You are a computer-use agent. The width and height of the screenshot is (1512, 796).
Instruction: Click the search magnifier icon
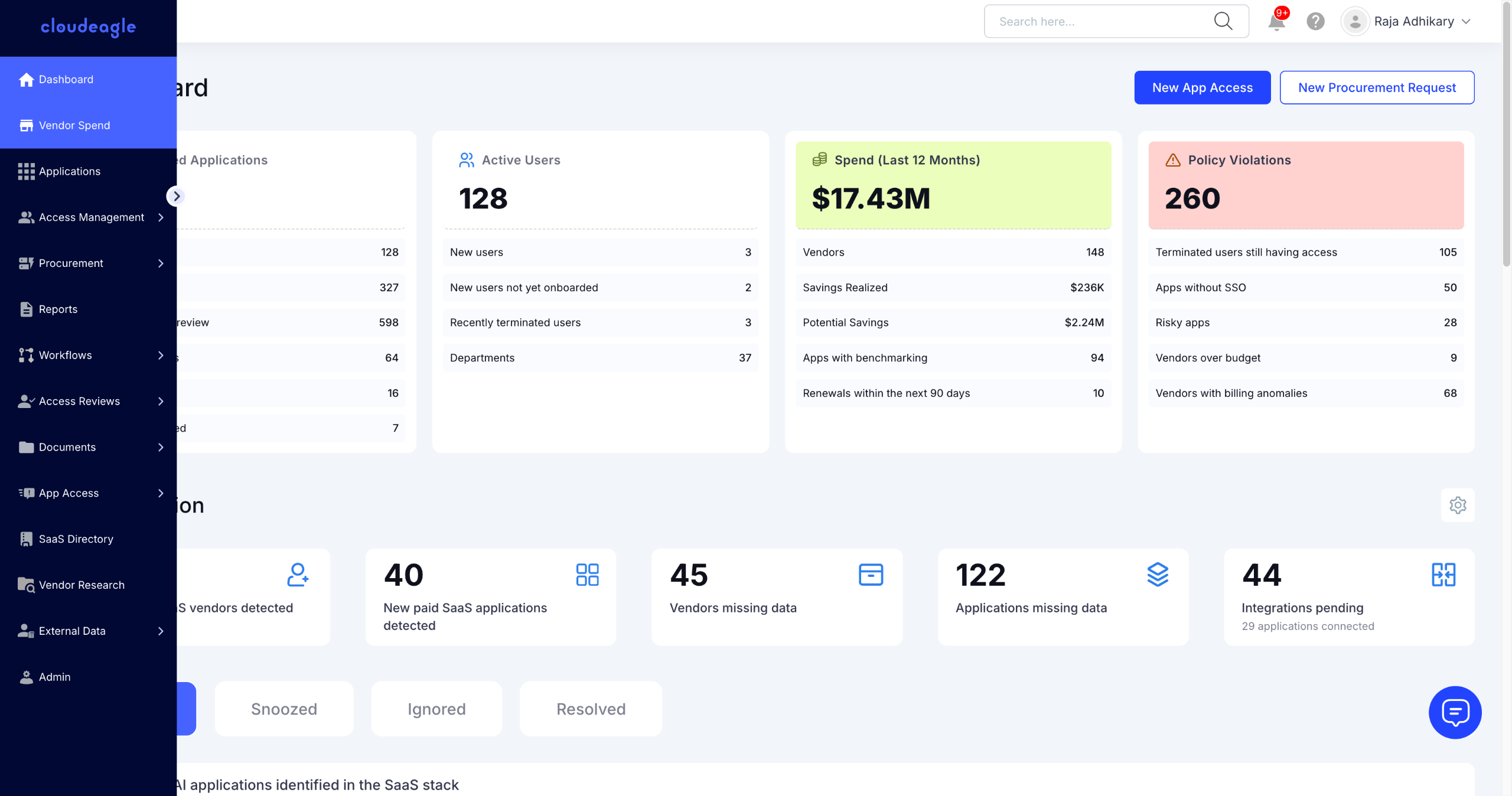tap(1223, 21)
